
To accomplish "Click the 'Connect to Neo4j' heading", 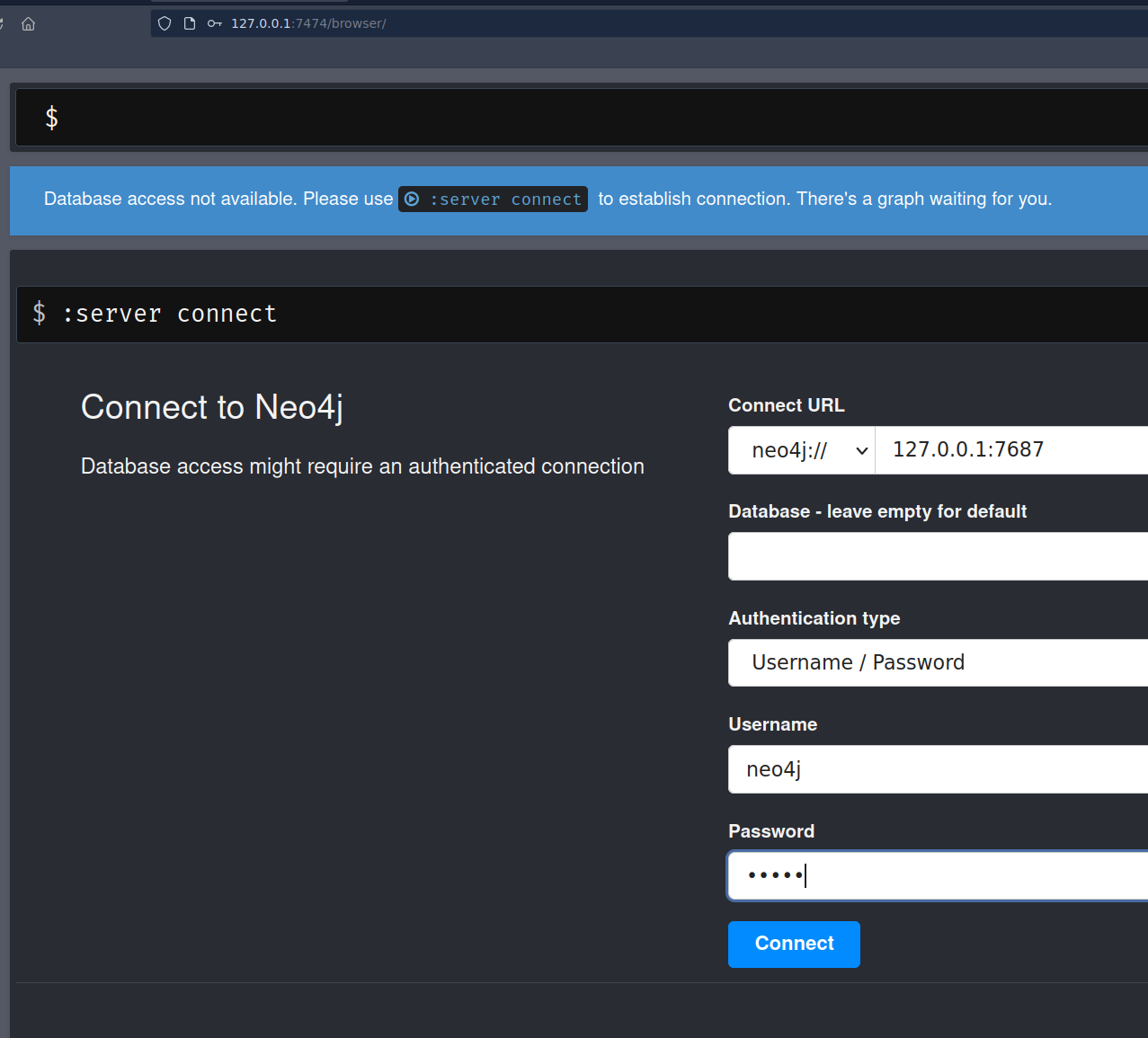I will point(212,407).
